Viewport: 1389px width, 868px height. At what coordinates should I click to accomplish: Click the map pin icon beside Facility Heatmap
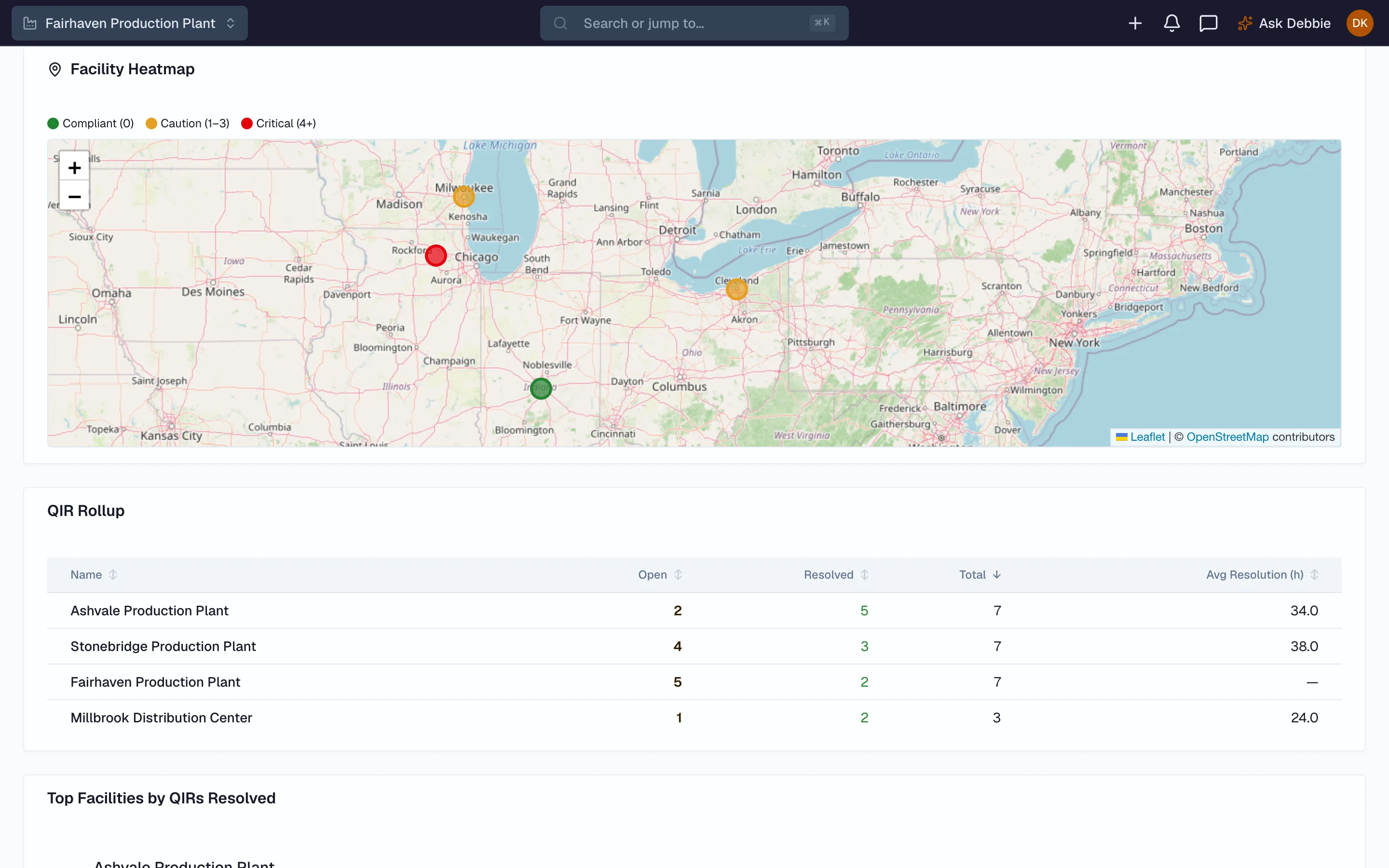[54, 69]
